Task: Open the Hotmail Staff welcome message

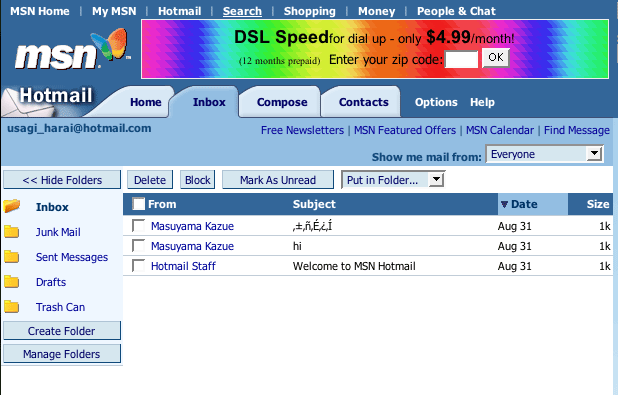Action: click(x=183, y=266)
